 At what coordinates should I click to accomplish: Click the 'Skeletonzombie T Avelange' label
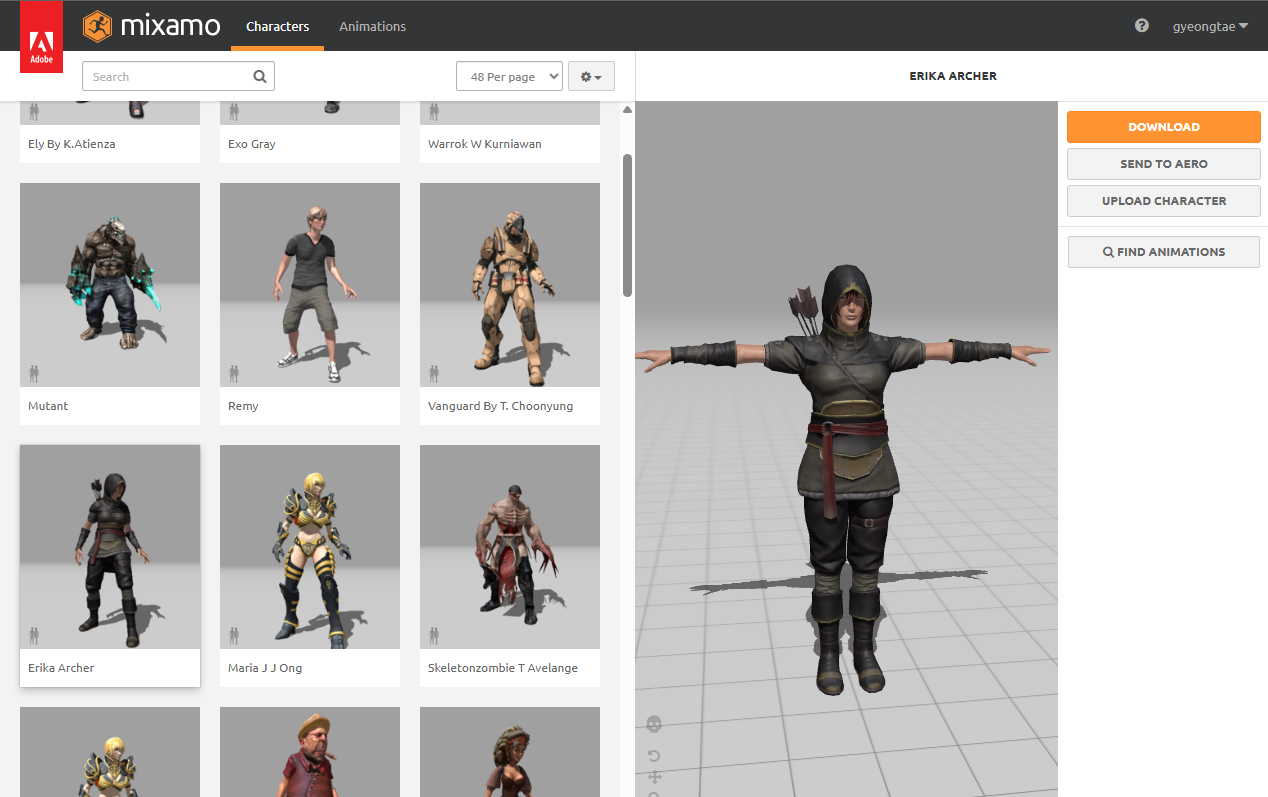[x=503, y=668]
